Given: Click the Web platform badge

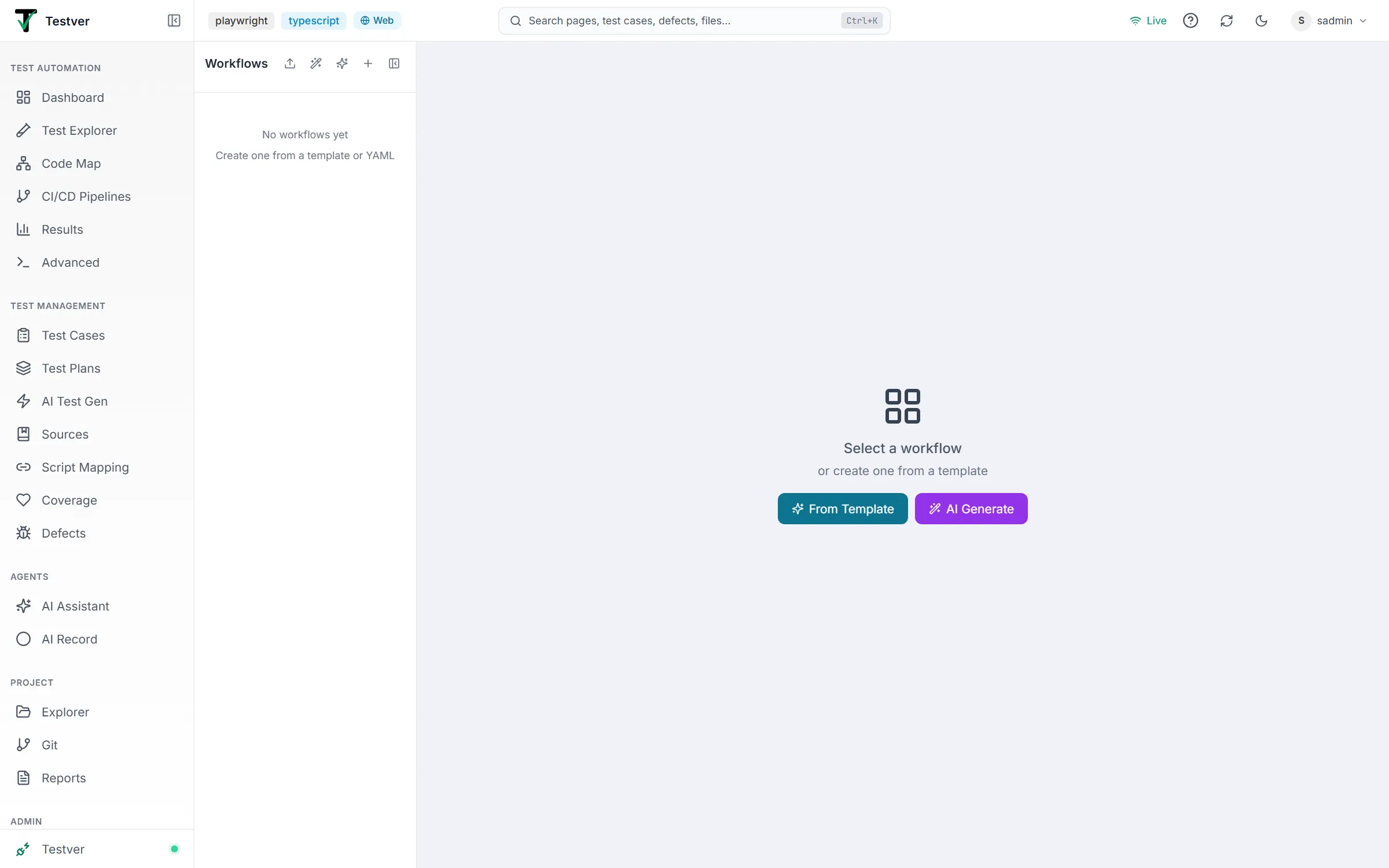Looking at the screenshot, I should [377, 21].
